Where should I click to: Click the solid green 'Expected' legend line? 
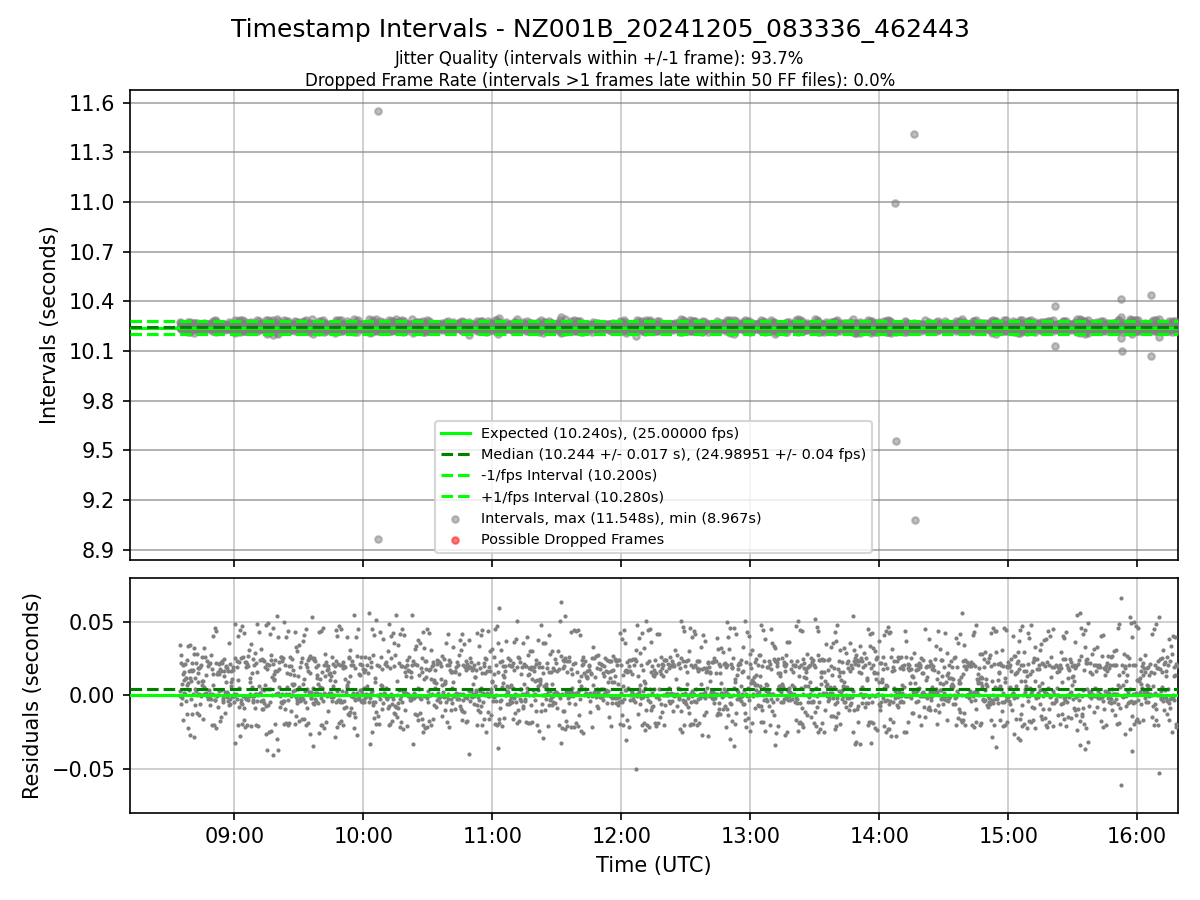point(455,433)
